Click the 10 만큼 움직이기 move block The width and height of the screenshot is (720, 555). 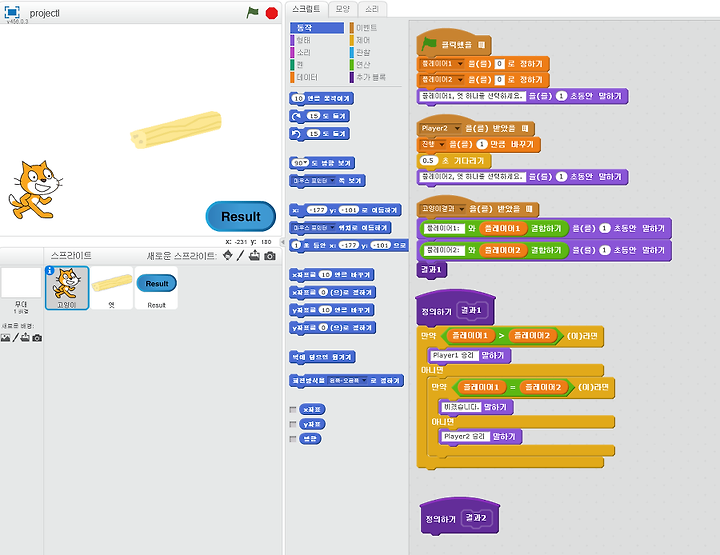[321, 99]
